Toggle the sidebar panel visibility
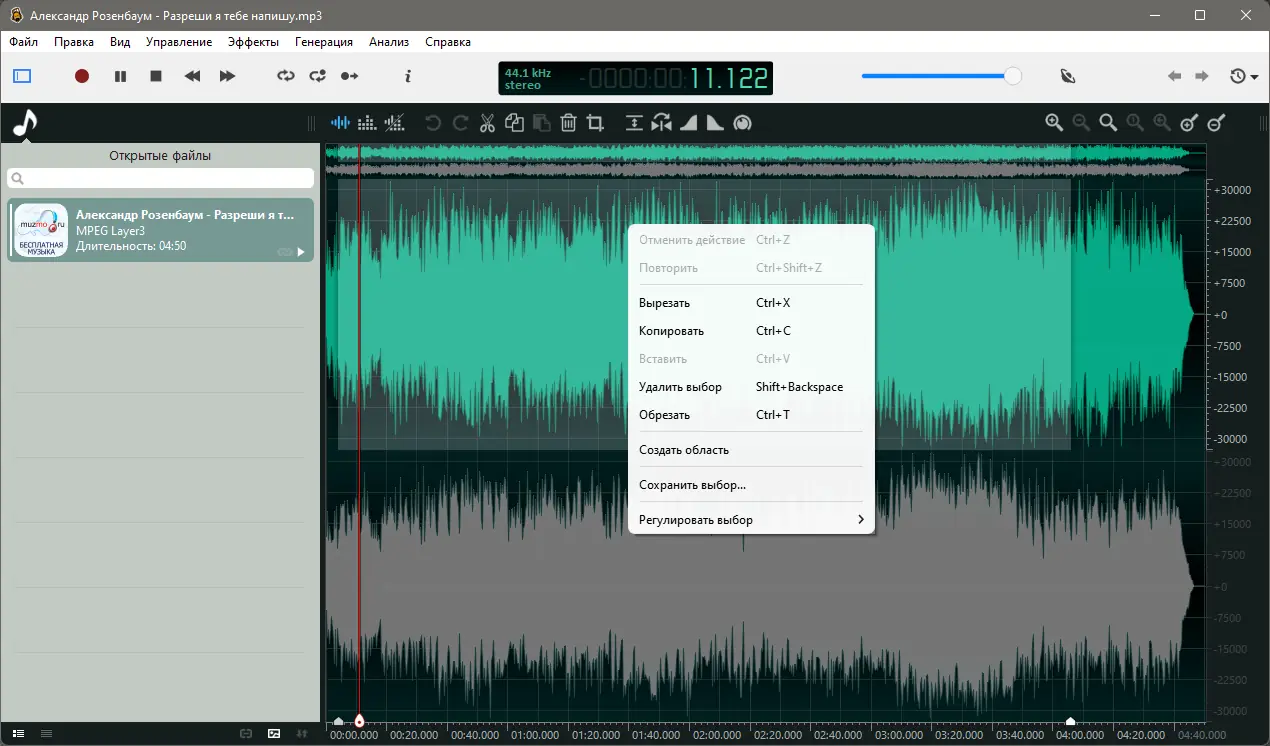 click(22, 76)
